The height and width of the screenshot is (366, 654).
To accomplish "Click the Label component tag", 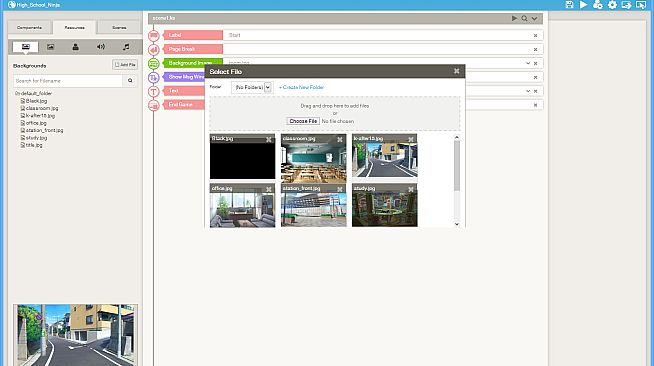I will [x=192, y=35].
